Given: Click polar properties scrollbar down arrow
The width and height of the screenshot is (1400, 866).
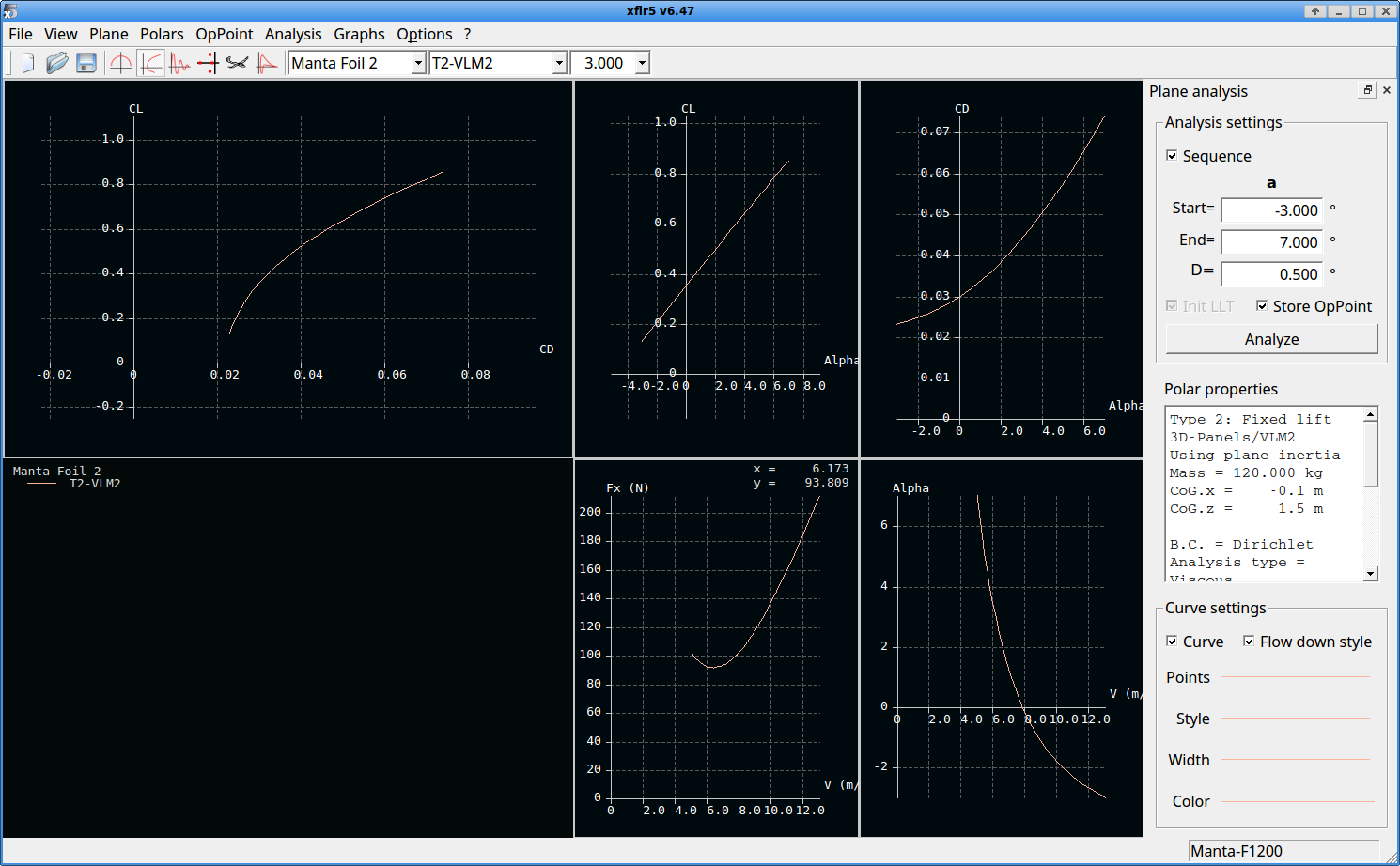Looking at the screenshot, I should coord(1371,574).
